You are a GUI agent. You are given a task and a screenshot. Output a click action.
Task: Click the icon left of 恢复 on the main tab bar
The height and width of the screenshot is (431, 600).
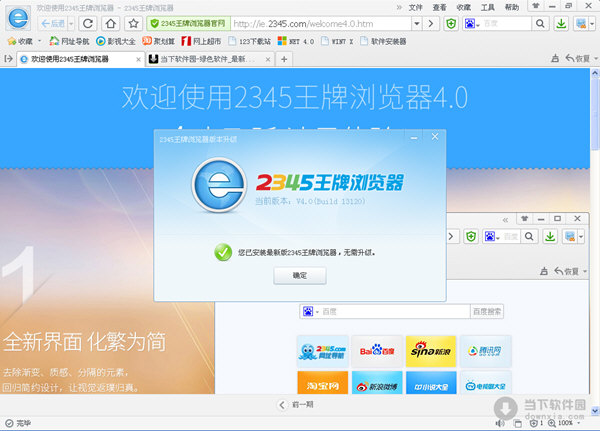point(555,59)
